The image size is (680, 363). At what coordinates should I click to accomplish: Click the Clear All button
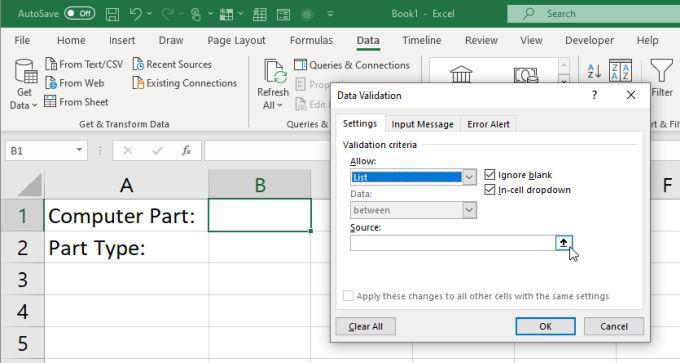click(366, 326)
